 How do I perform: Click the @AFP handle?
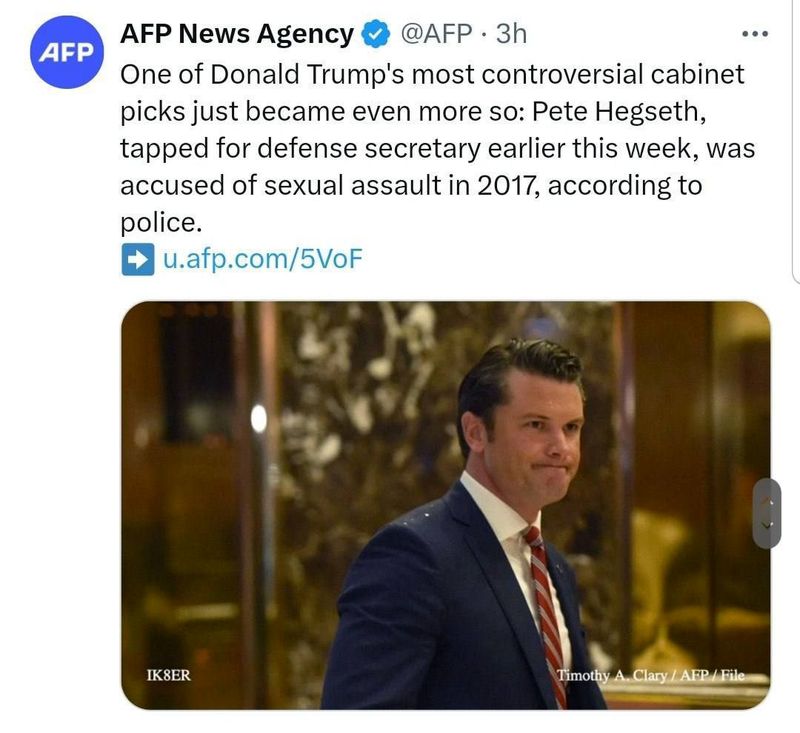436,34
